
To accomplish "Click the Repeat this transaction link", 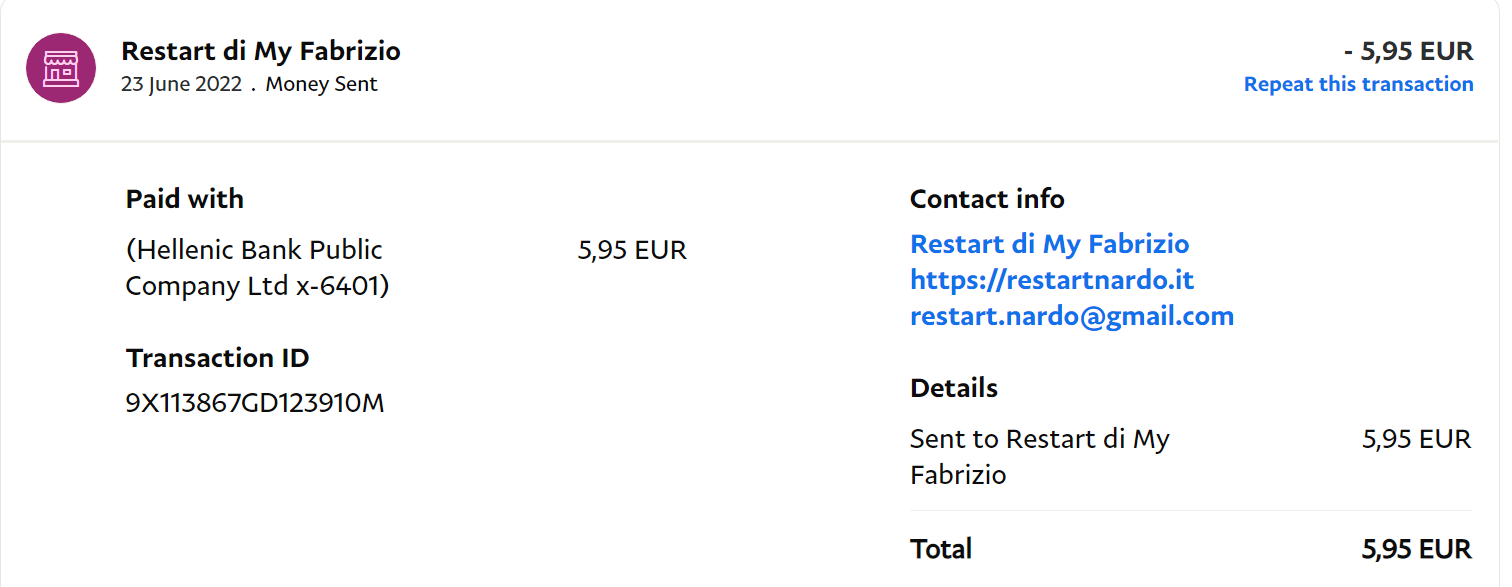I will click(x=1358, y=84).
